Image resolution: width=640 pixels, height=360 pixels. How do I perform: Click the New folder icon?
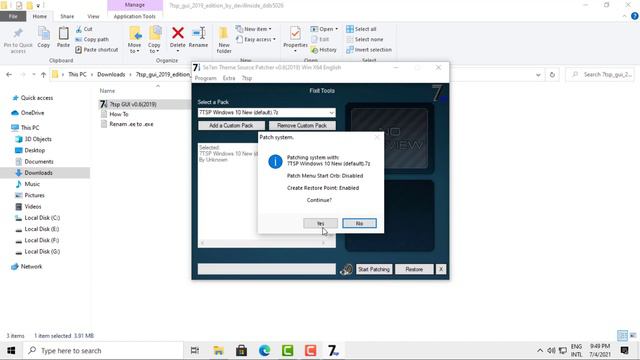(x=224, y=33)
